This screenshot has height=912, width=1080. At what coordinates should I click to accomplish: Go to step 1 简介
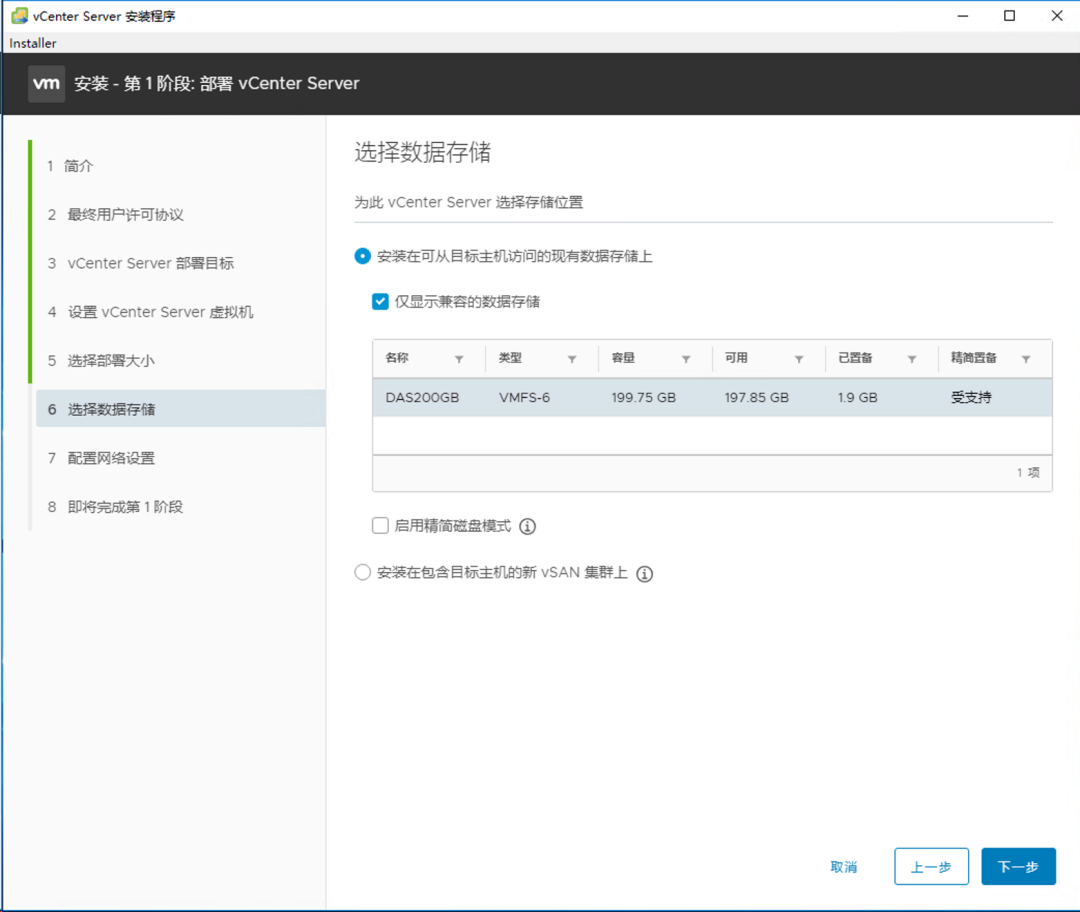(x=70, y=166)
